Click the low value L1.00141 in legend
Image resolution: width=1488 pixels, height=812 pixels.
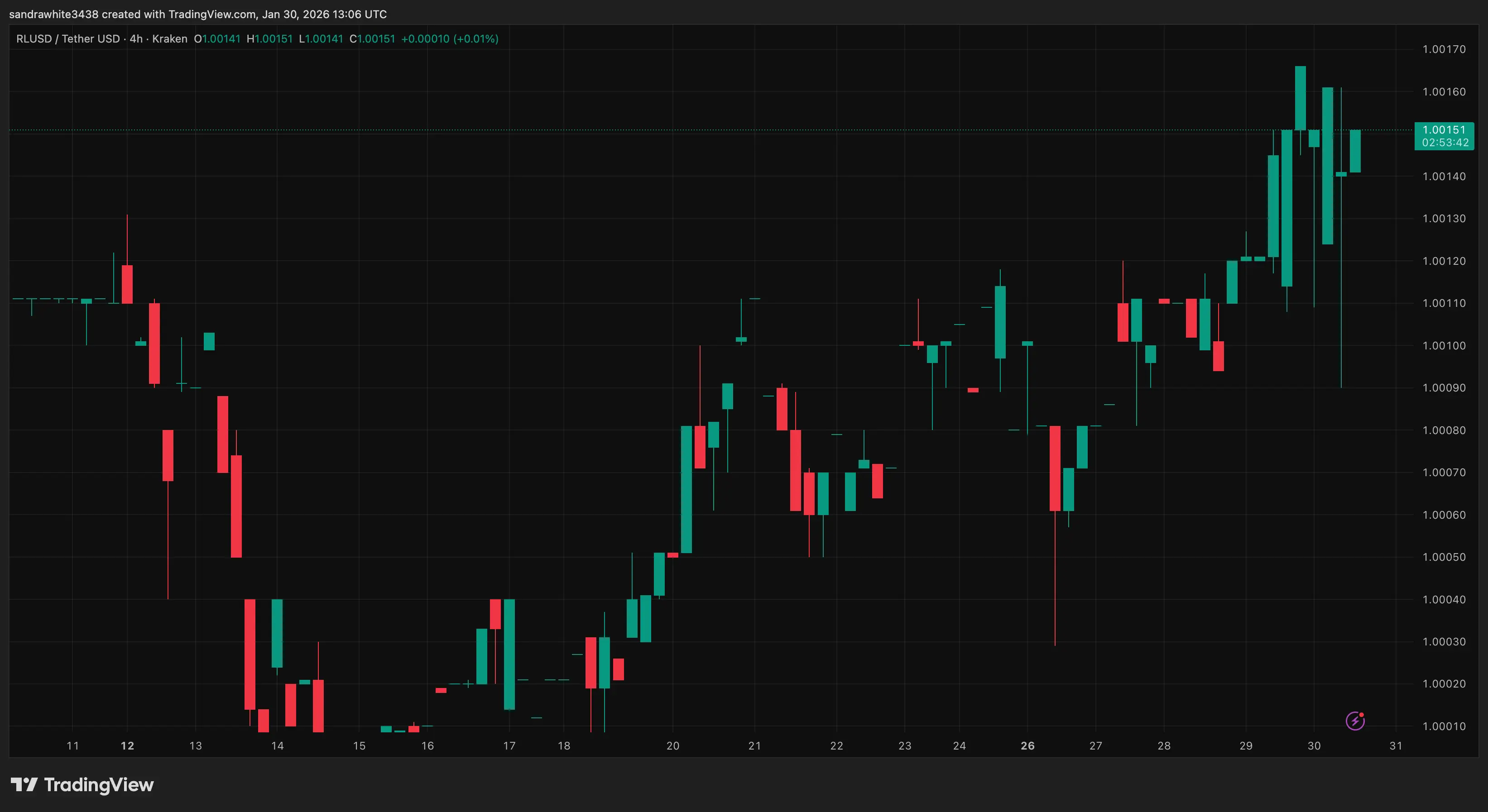pos(321,38)
